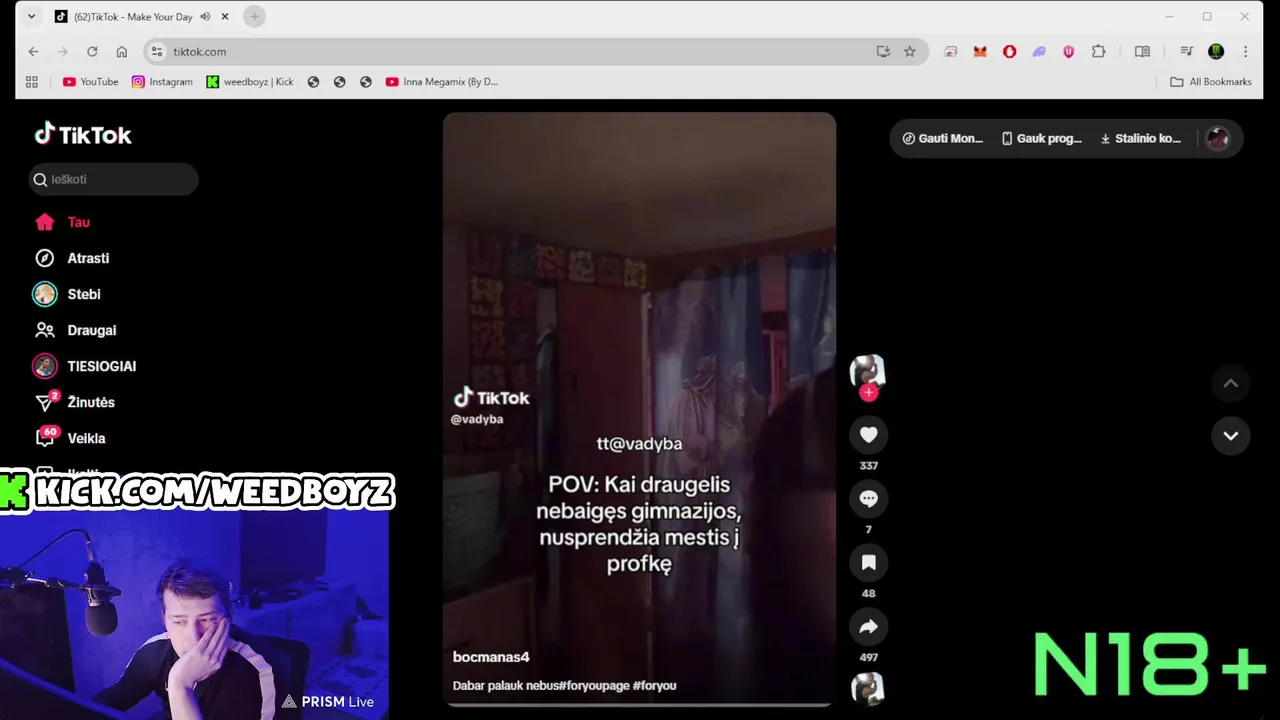Image resolution: width=1280 pixels, height=720 pixels.
Task: Open the bocmanas4 profile link
Action: [491, 657]
